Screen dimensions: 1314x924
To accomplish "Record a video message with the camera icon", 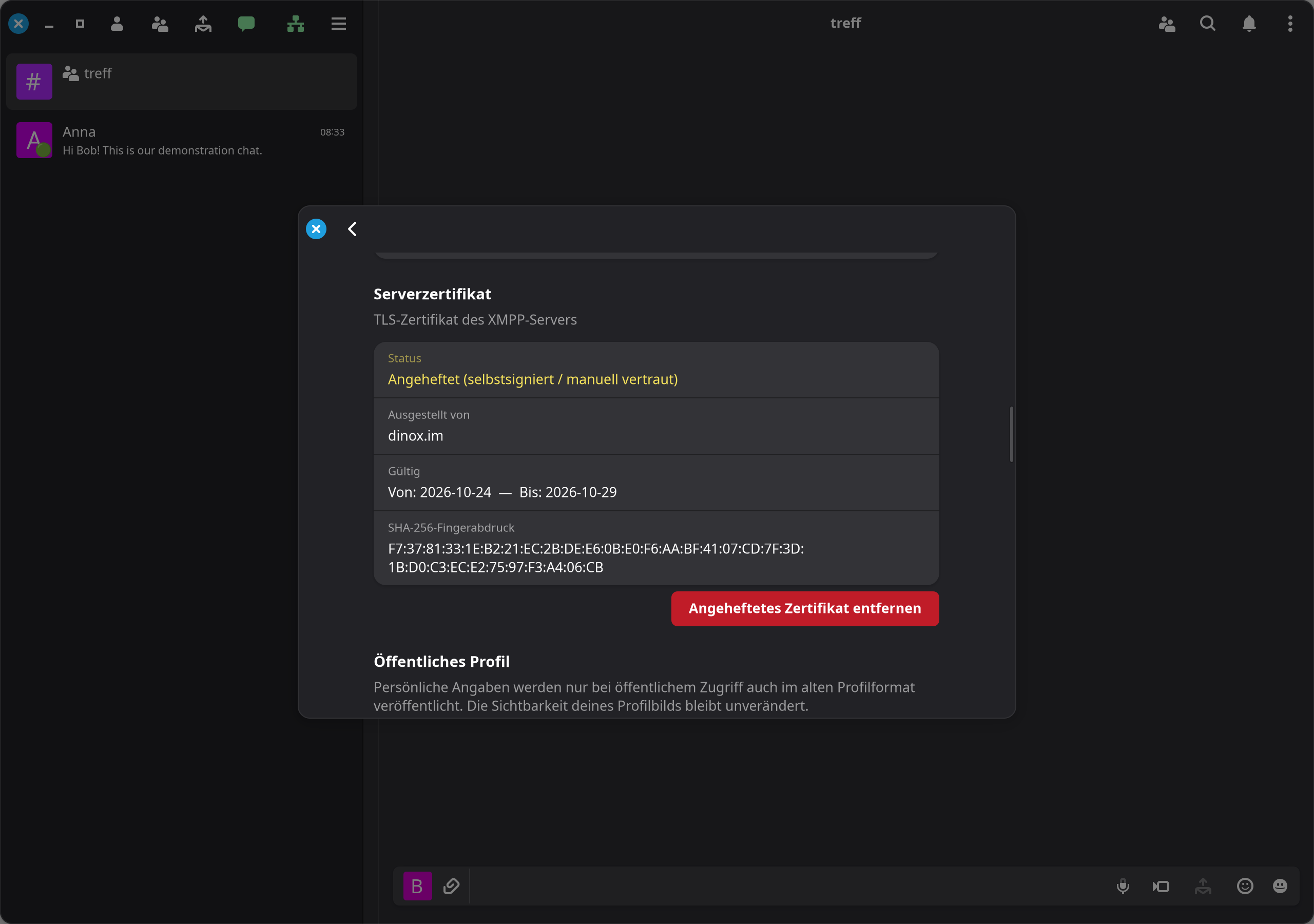I will [x=1161, y=886].
